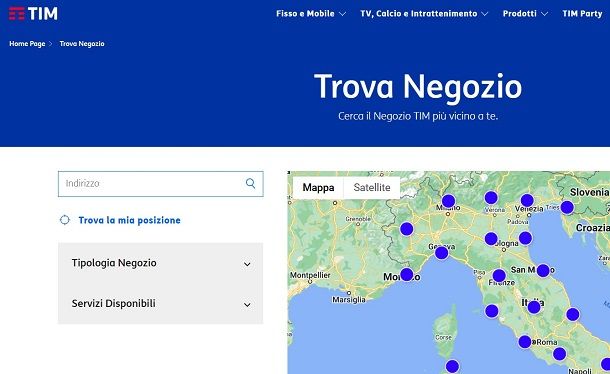Switch map to Mappa view
Screen dimensions: 610x374
point(318,188)
